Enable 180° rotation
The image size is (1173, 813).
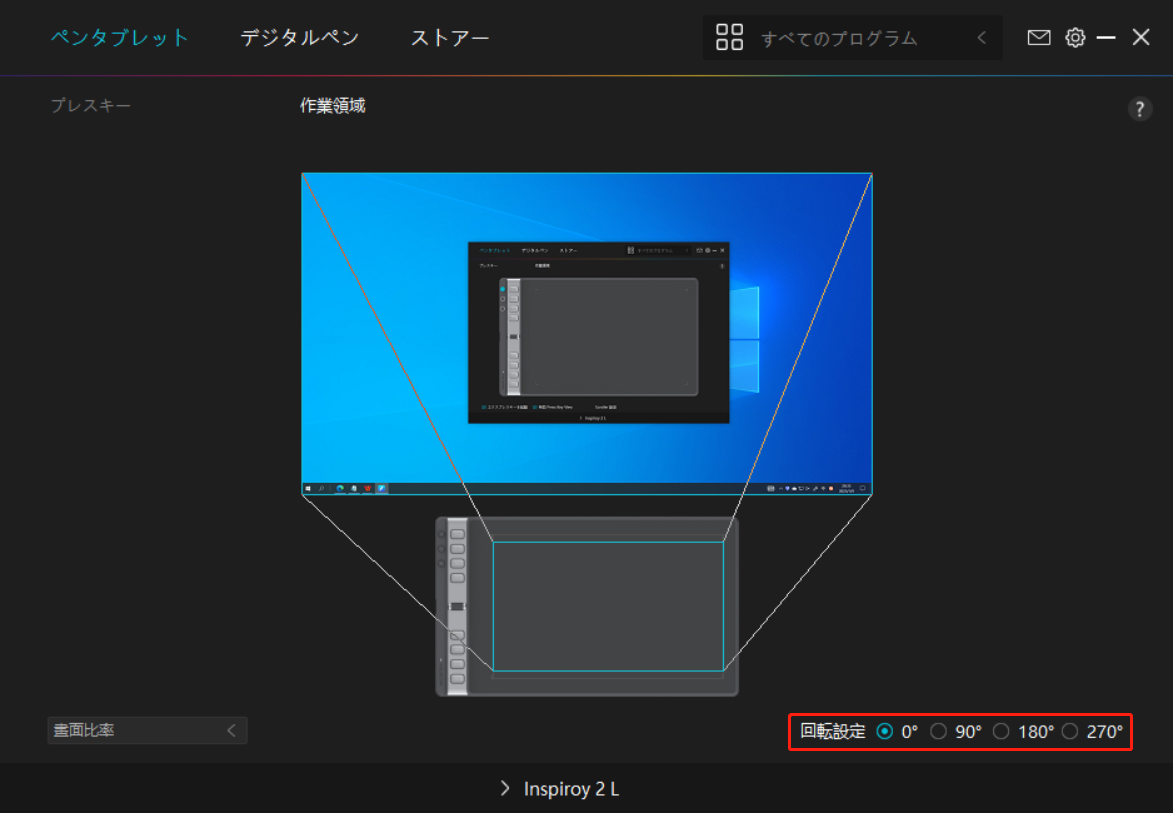1001,731
